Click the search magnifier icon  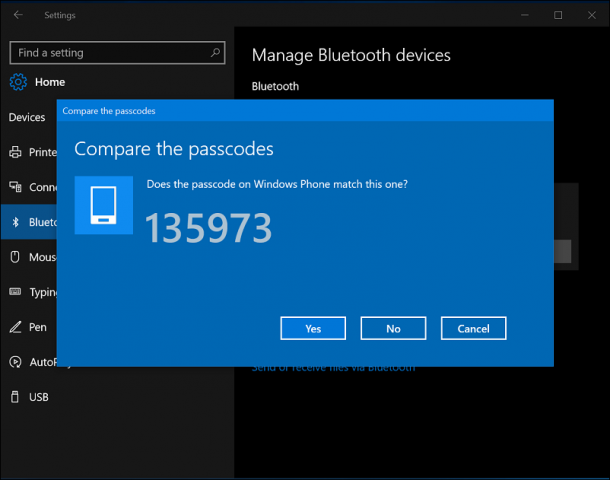point(215,53)
